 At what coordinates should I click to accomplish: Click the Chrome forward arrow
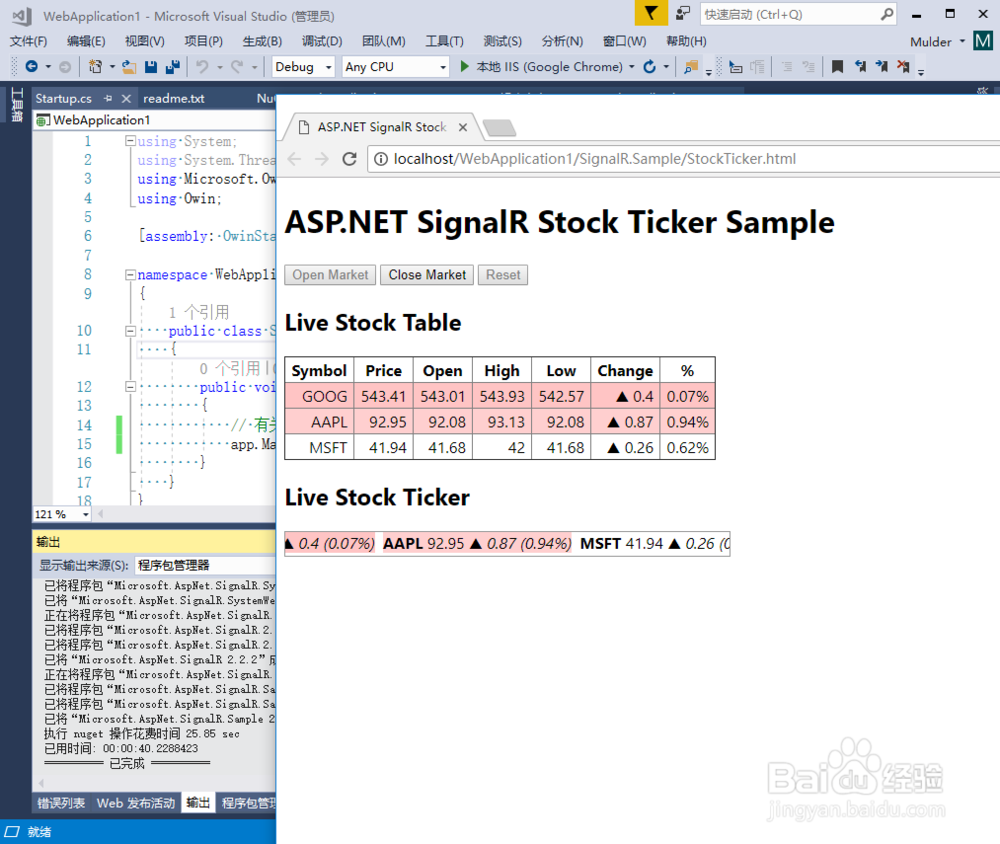point(321,159)
